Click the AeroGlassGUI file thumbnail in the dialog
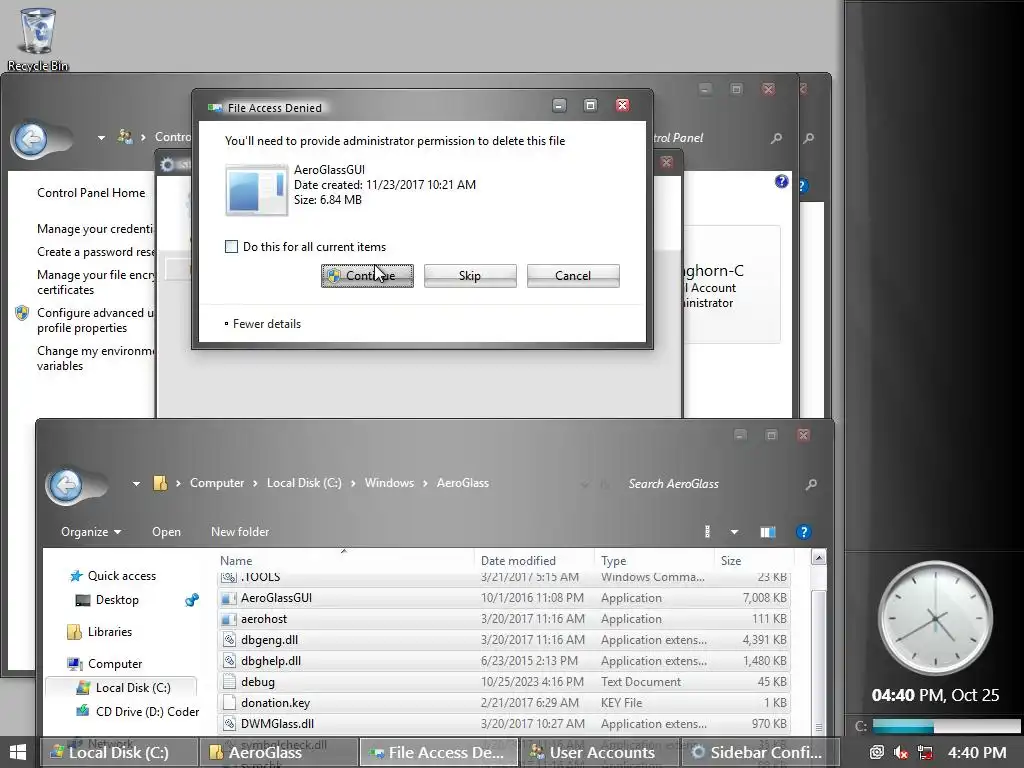Viewport: 1024px width, 768px height. point(257,190)
